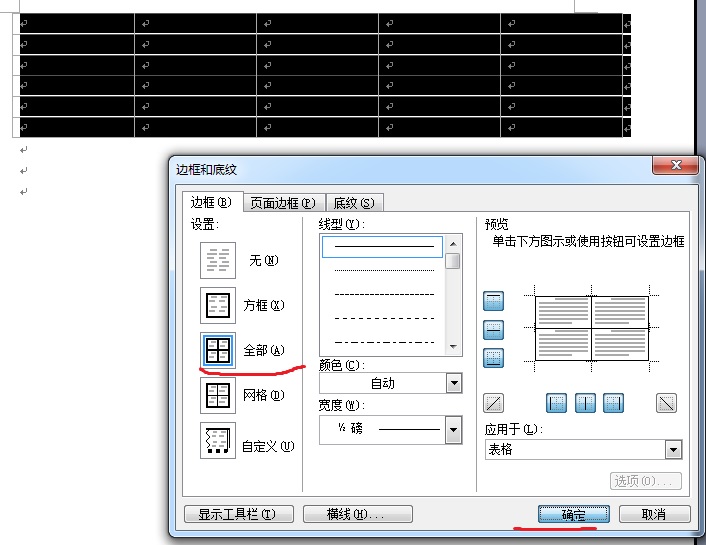This screenshot has width=706, height=545.
Task: Toggle inside horizontal border button in preview
Action: (x=493, y=330)
